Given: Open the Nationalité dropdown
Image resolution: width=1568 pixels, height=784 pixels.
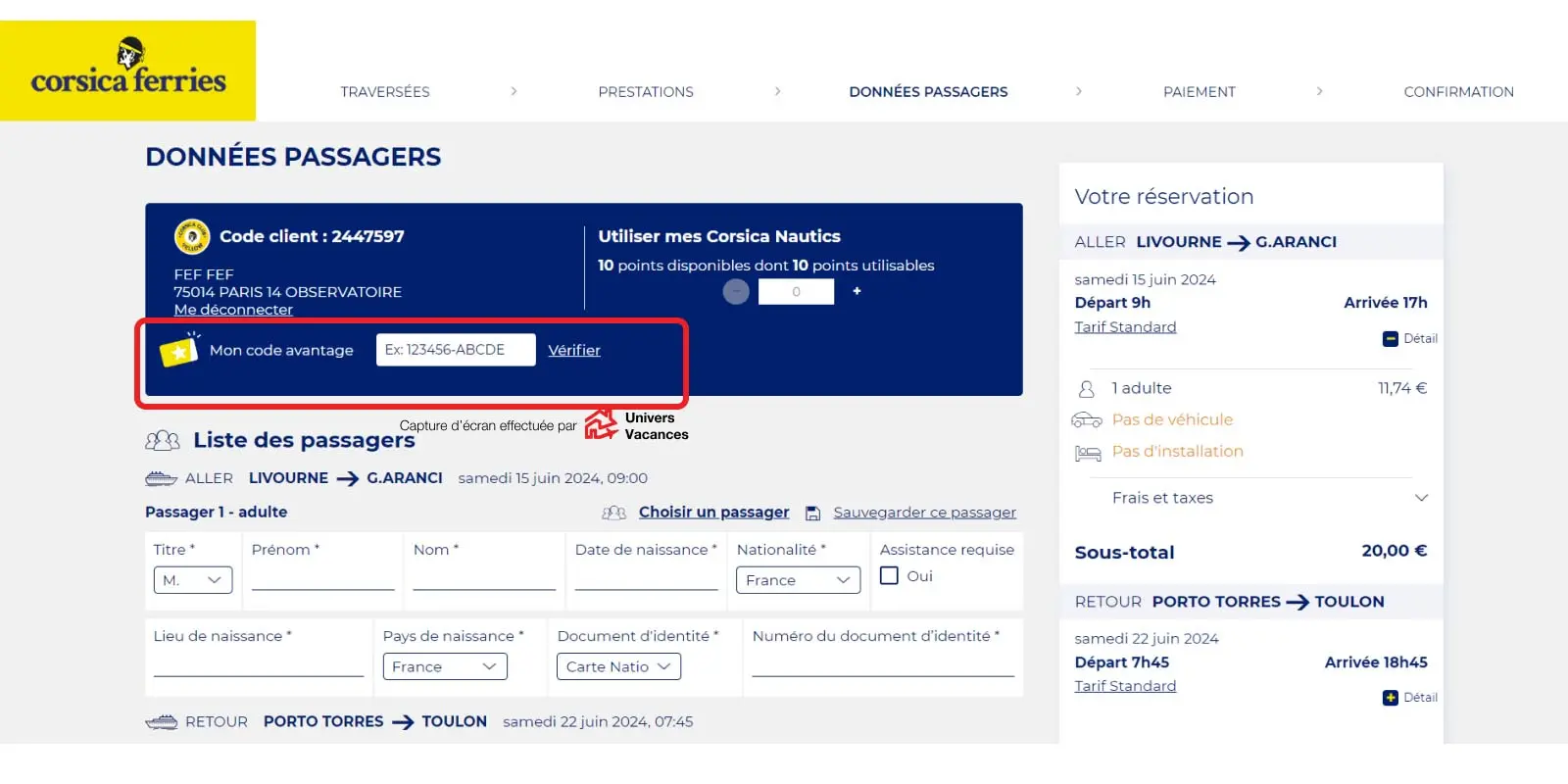Looking at the screenshot, I should (798, 580).
